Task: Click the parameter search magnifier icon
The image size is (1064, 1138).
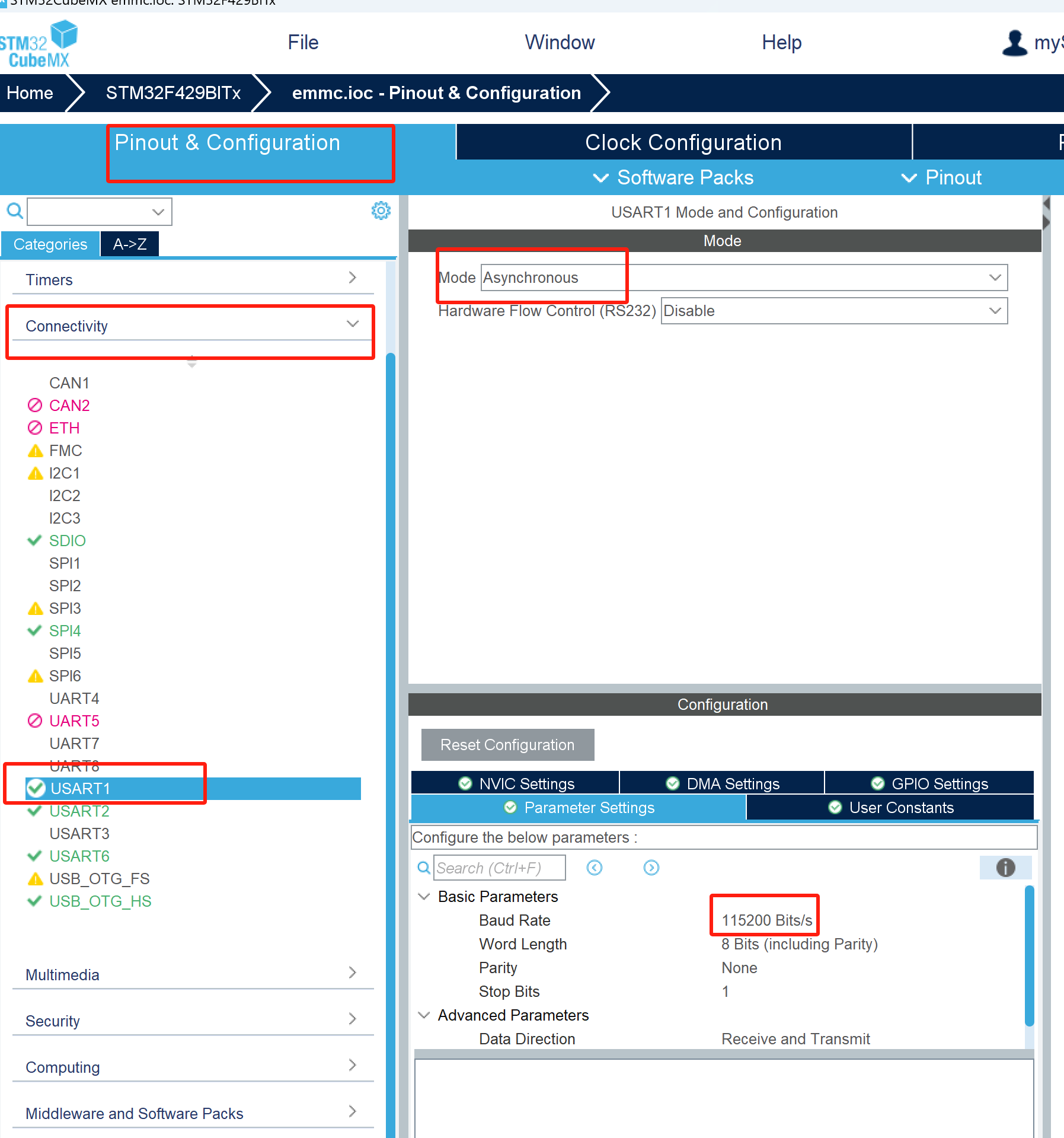Action: [424, 868]
